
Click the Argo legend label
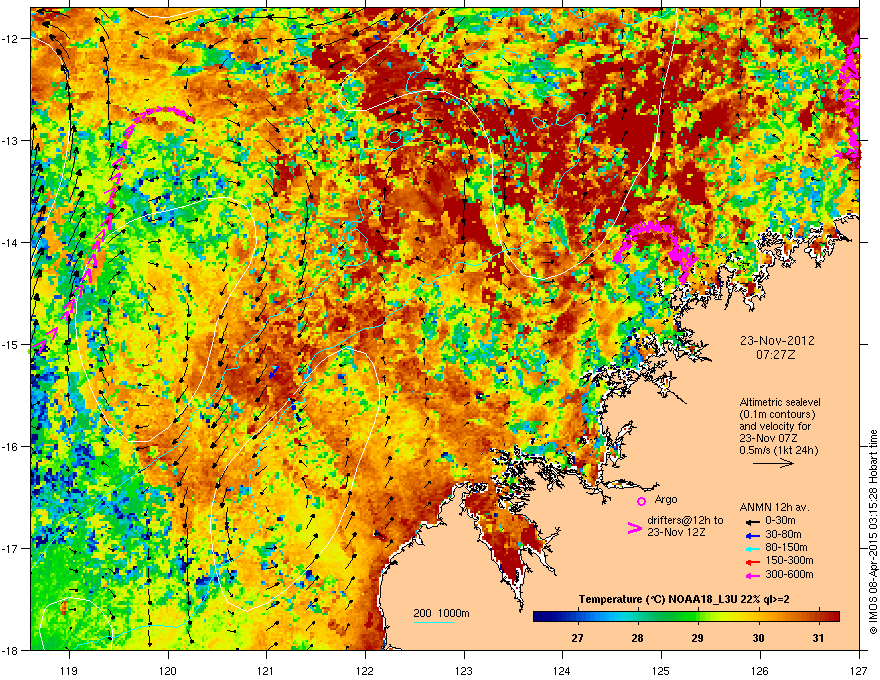click(666, 499)
